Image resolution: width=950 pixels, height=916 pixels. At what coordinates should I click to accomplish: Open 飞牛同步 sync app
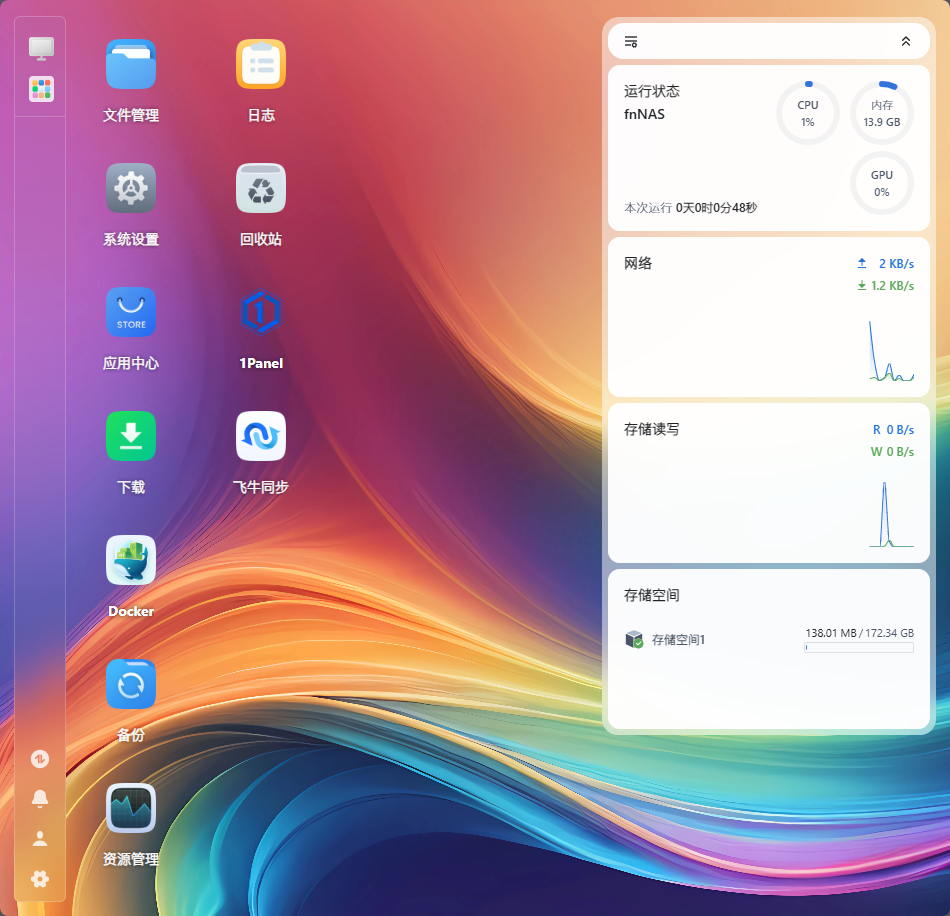point(261,436)
